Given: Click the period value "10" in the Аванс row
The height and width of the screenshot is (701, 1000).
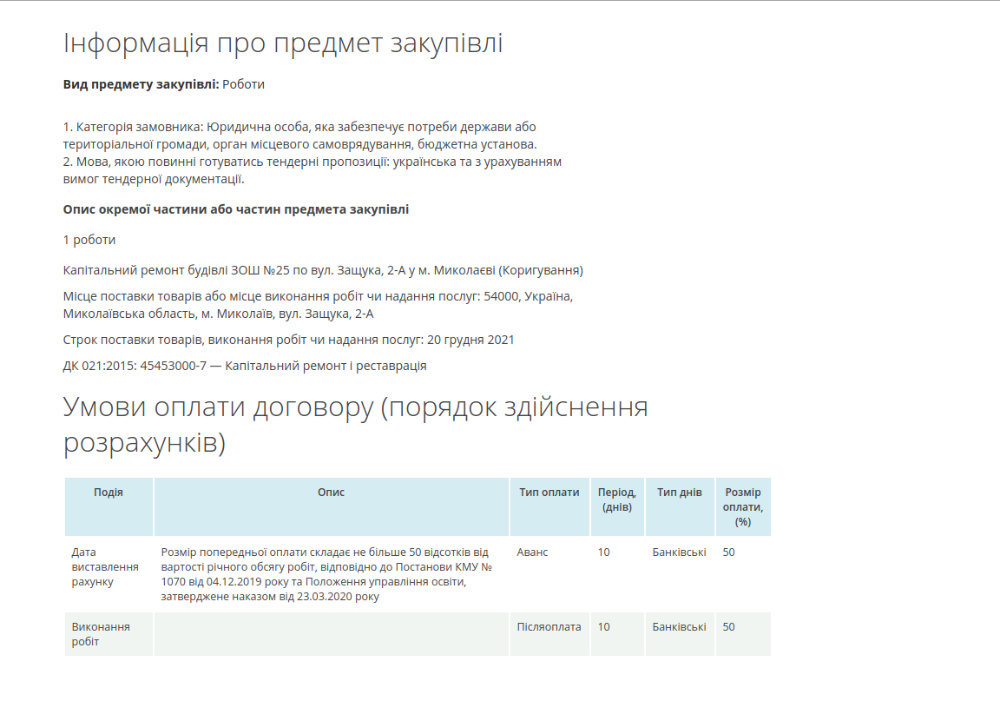Looking at the screenshot, I should coord(603,552).
